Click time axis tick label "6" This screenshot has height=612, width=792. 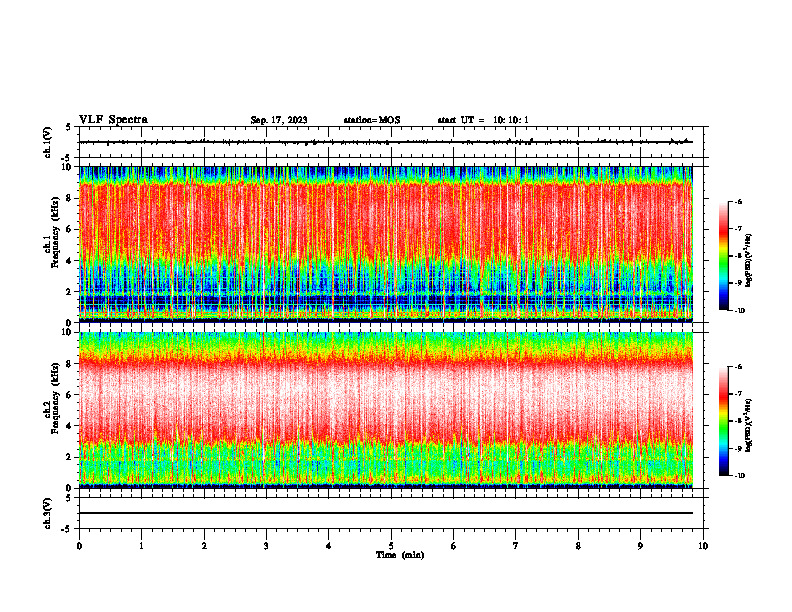click(454, 546)
